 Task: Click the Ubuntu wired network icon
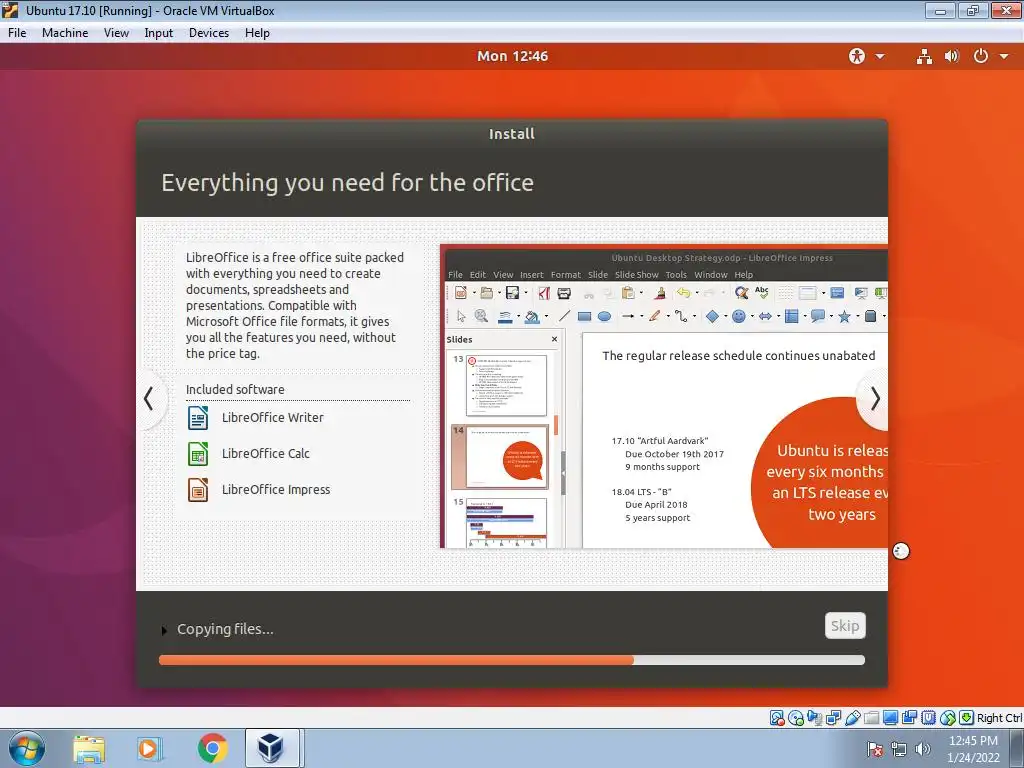pyautogui.click(x=924, y=56)
